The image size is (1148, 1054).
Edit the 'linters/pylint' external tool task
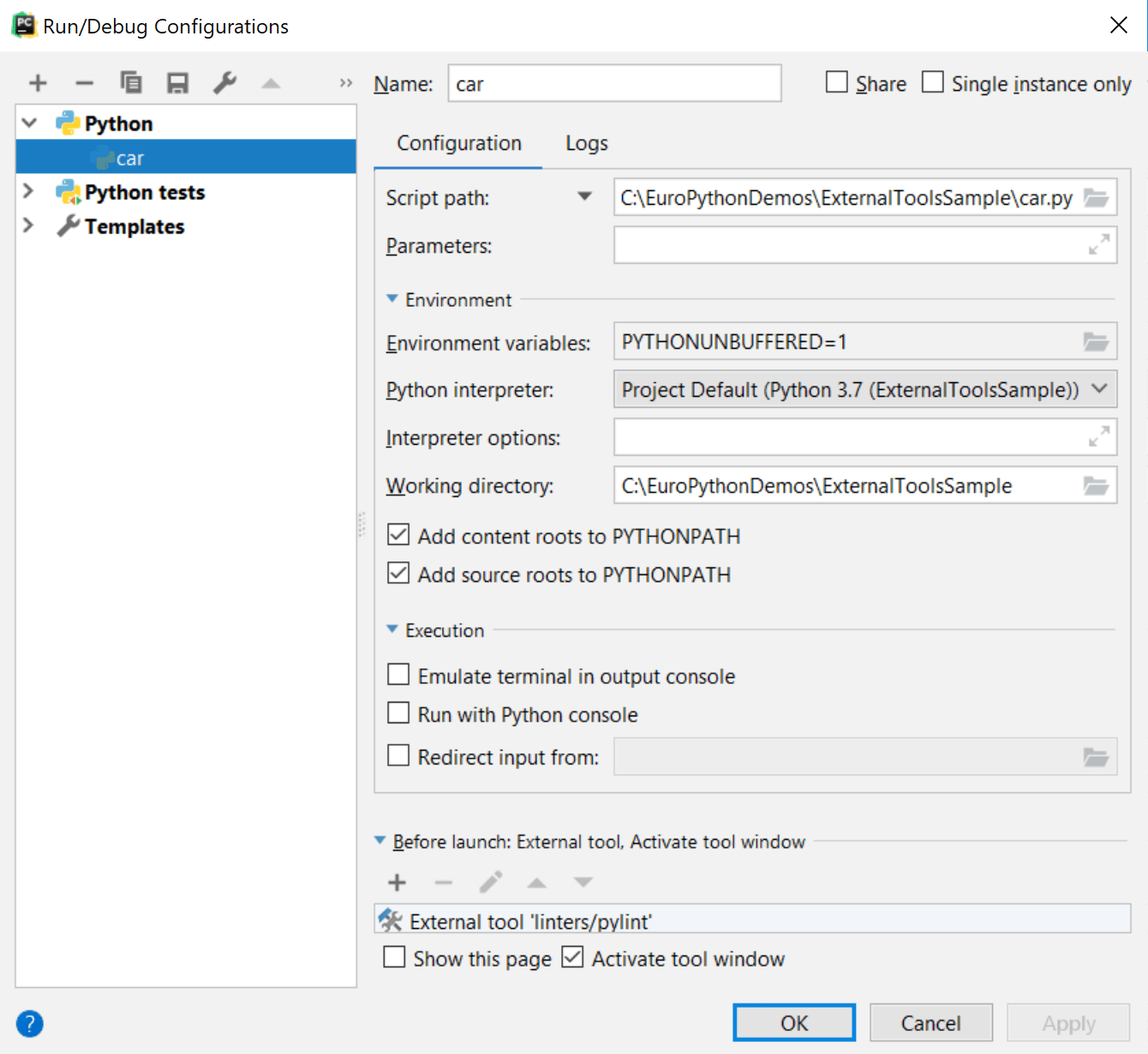(490, 882)
